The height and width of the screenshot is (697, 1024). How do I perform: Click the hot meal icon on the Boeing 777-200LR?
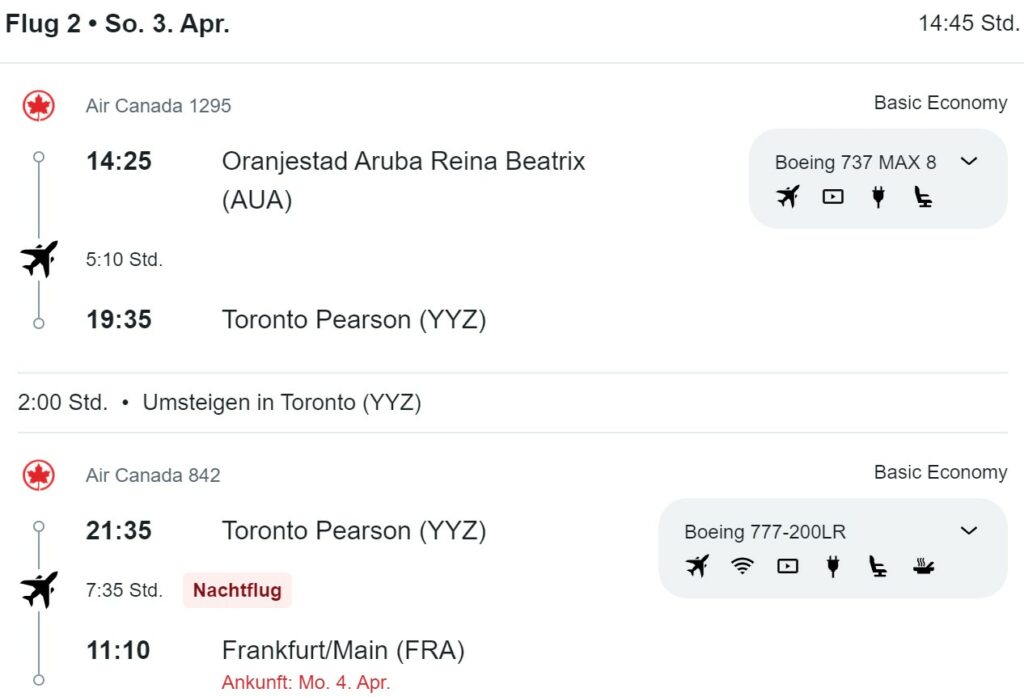click(x=923, y=566)
